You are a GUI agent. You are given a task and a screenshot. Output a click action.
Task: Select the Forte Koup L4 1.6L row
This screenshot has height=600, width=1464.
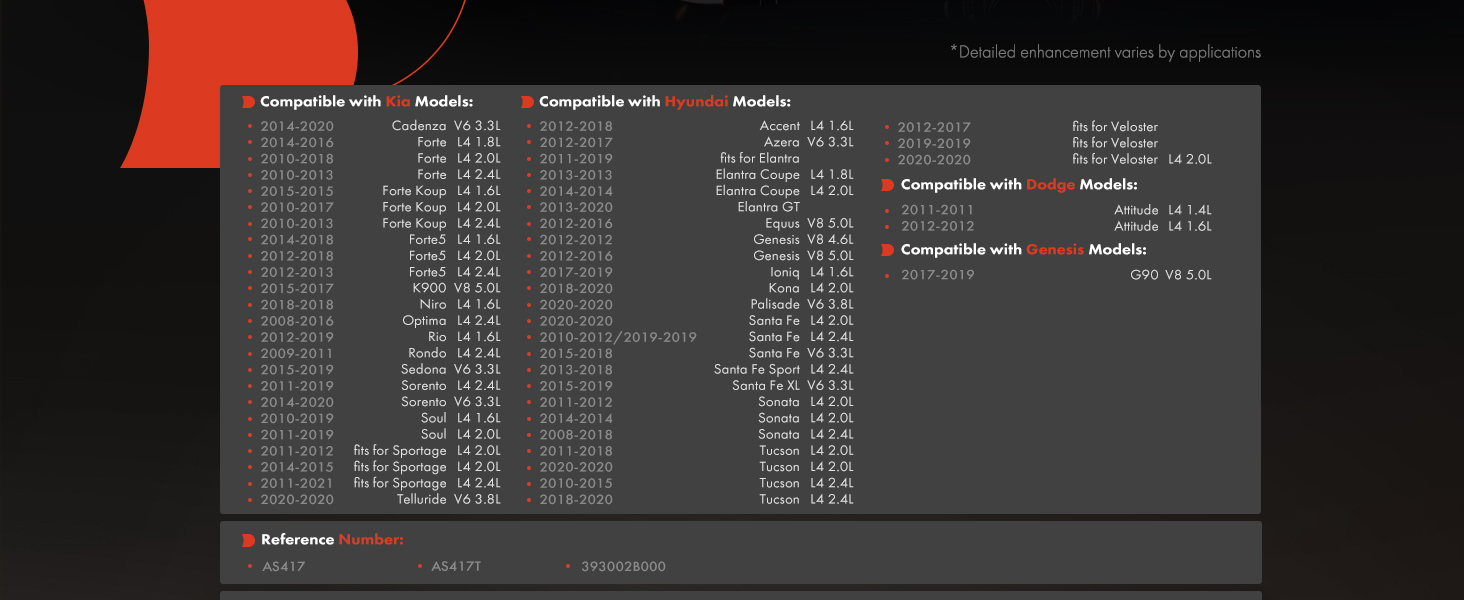pos(374,191)
